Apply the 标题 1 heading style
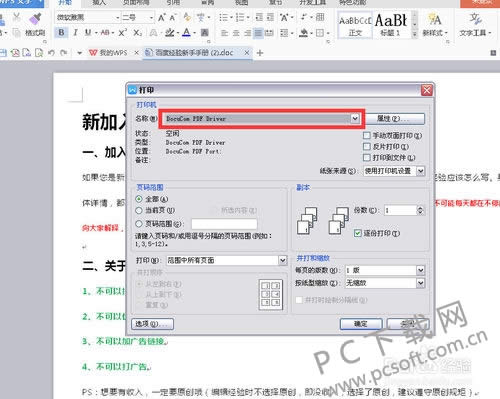 coord(391,24)
